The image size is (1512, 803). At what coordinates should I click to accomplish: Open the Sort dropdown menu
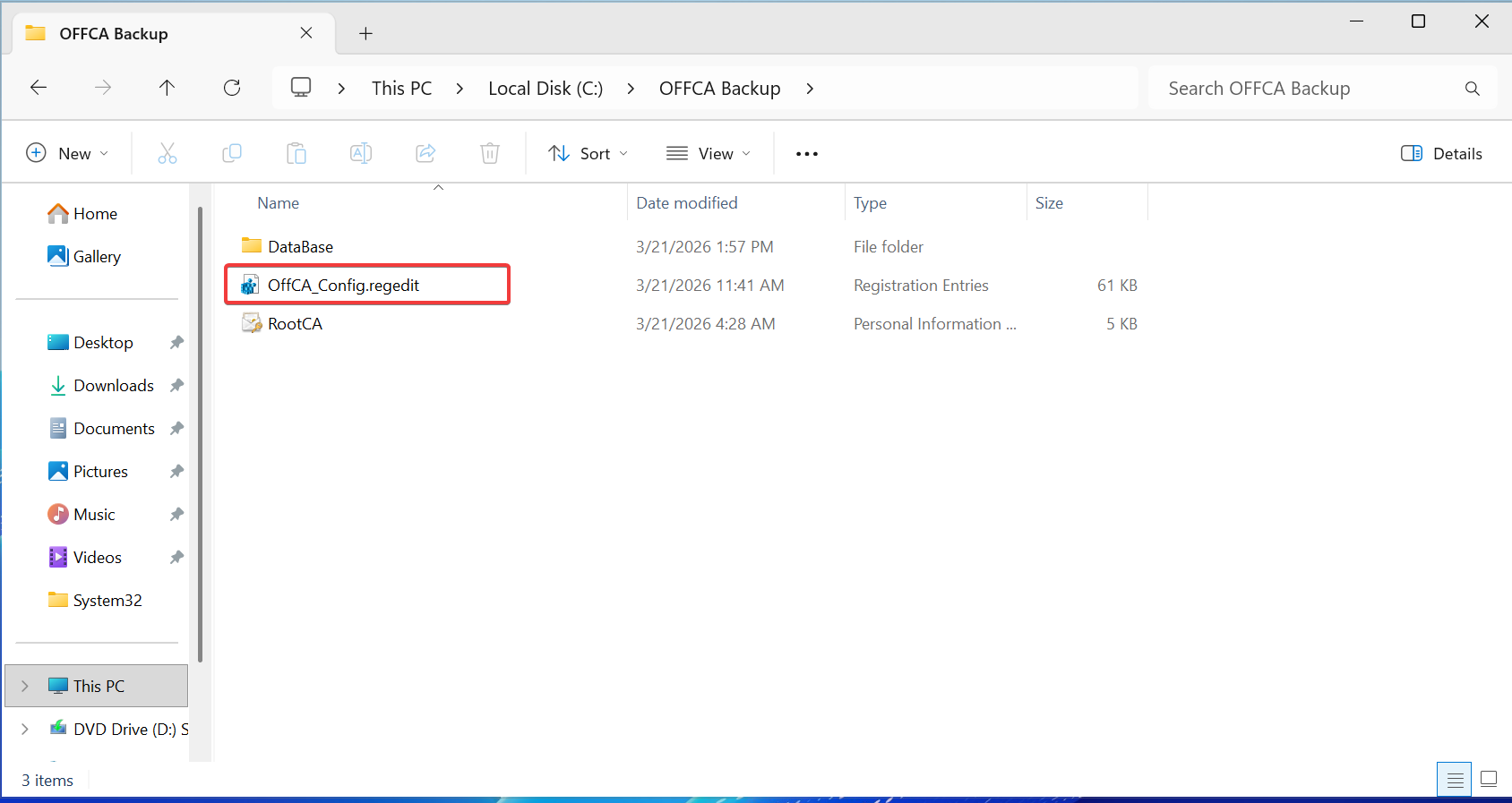tap(588, 153)
